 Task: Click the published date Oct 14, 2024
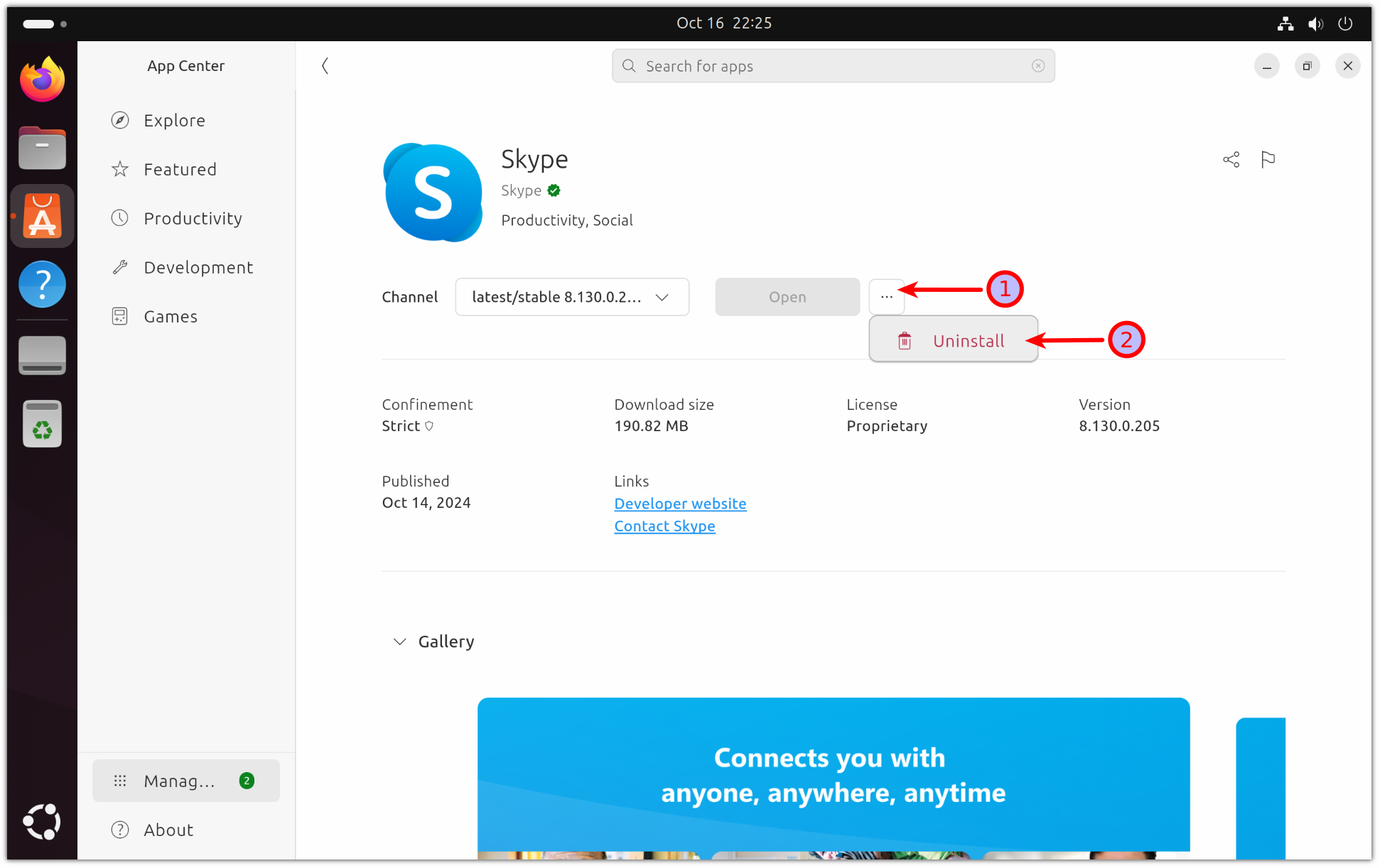[x=426, y=503]
